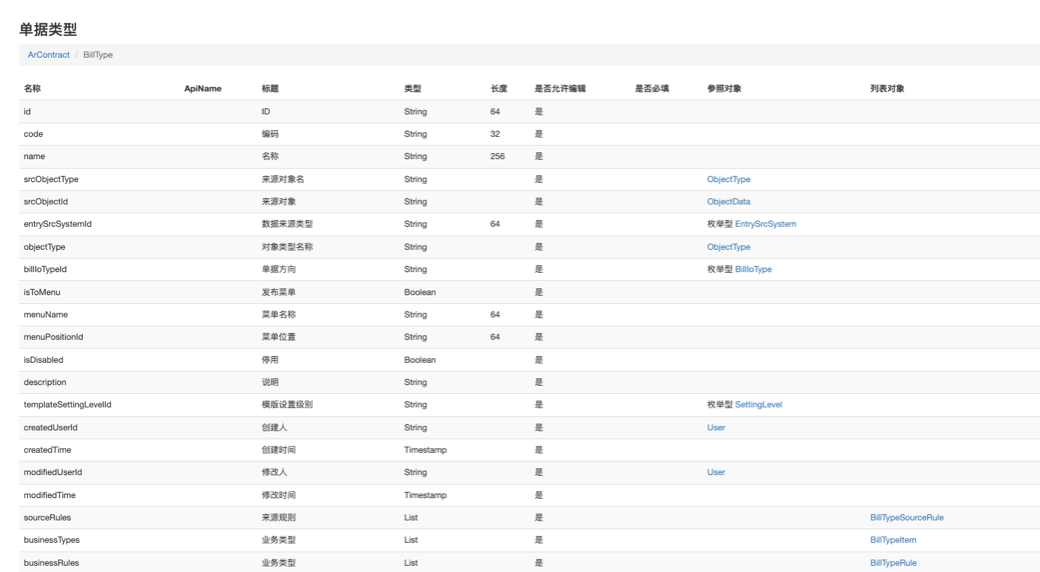Open the BillIoType enum link

pos(753,269)
